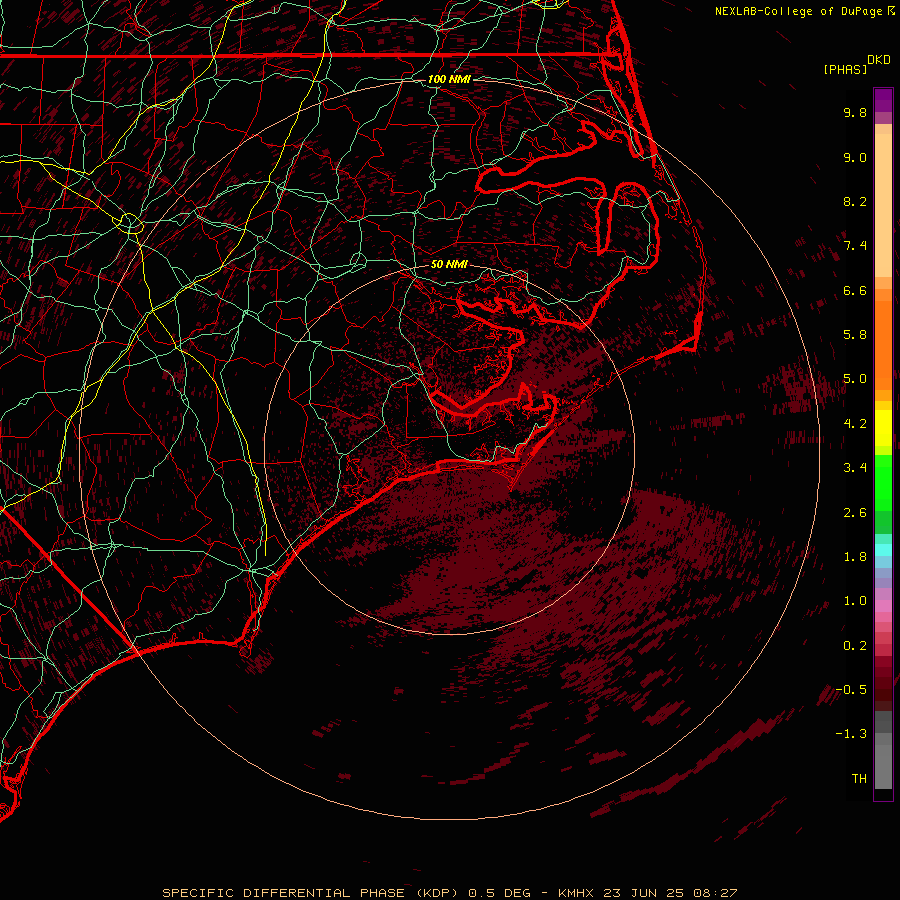Viewport: 900px width, 900px height.
Task: Click the 1.8 scale value
Action: coord(855,557)
